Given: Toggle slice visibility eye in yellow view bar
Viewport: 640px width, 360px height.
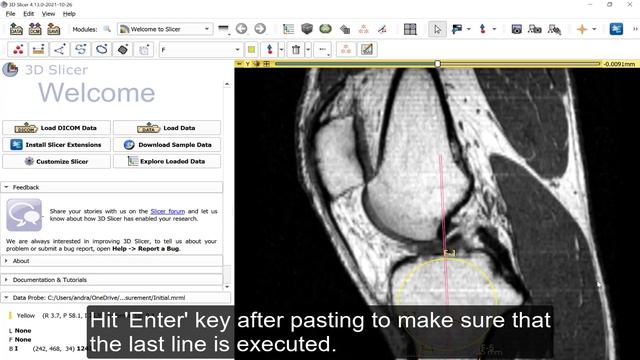Looking at the screenshot, I should pyautogui.click(x=257, y=64).
